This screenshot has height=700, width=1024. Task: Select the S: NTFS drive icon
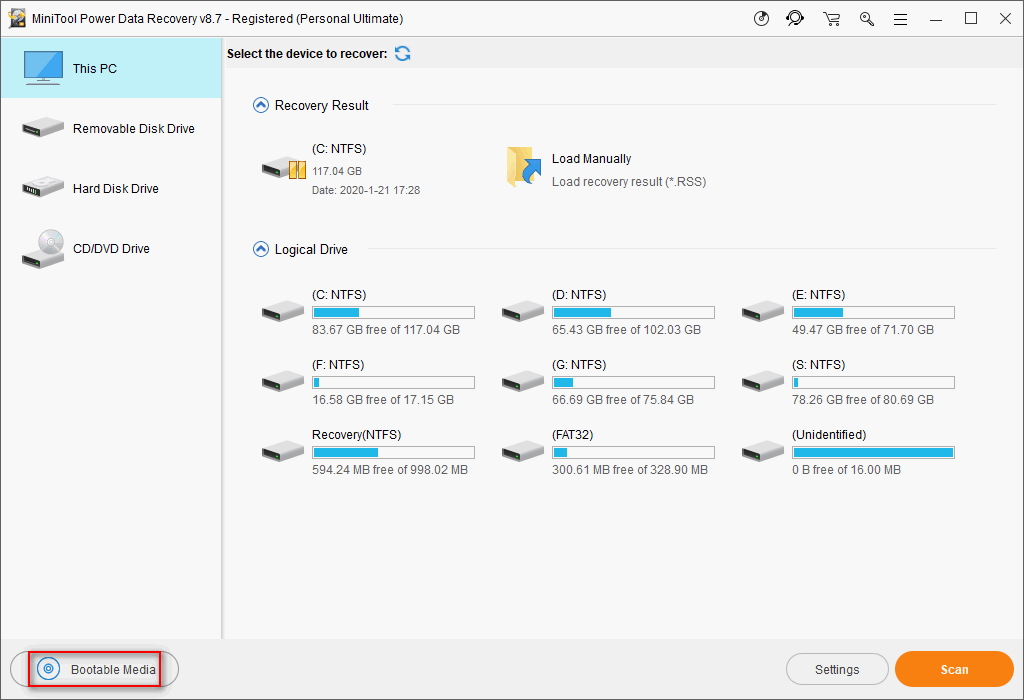click(763, 381)
